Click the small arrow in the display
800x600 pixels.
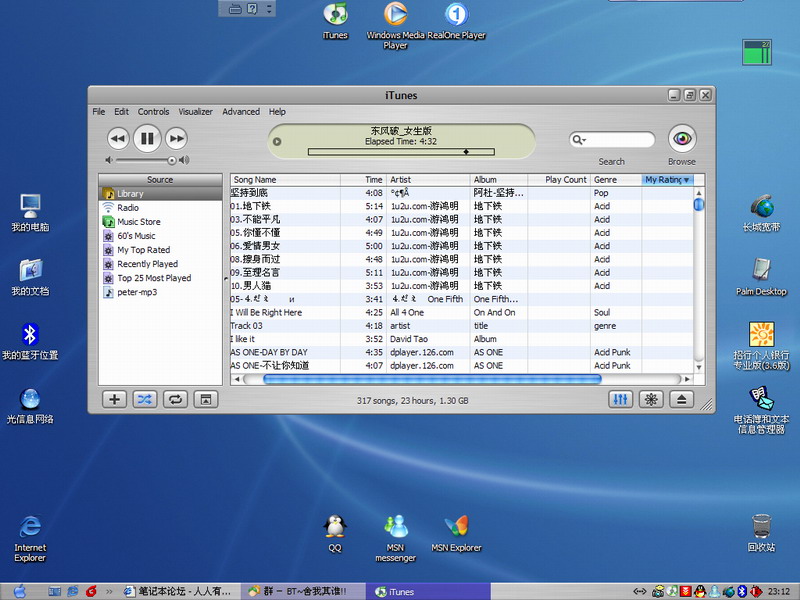coord(277,141)
